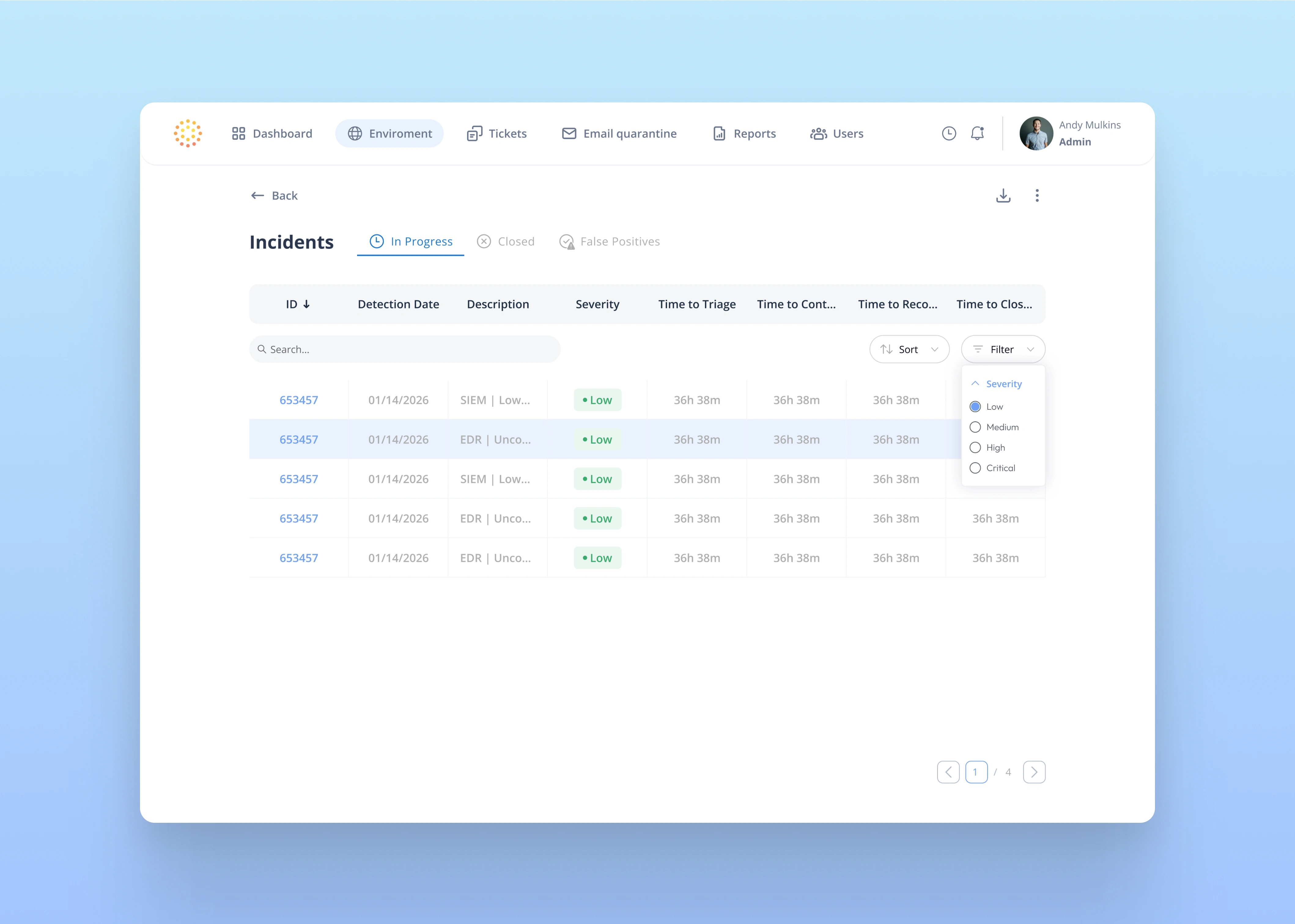Open the Sort dropdown
Viewport: 1295px width, 924px height.
tap(909, 349)
